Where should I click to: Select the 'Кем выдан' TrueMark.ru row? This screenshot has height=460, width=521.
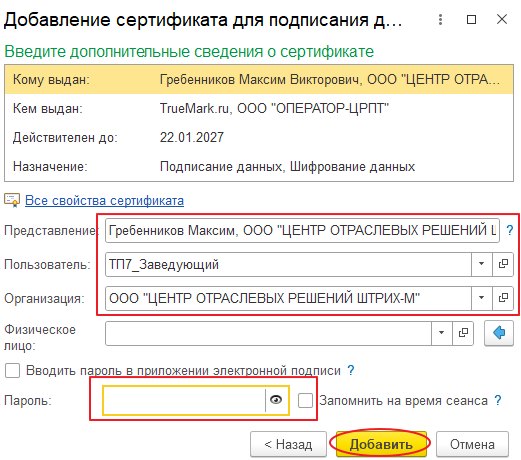pyautogui.click(x=259, y=109)
